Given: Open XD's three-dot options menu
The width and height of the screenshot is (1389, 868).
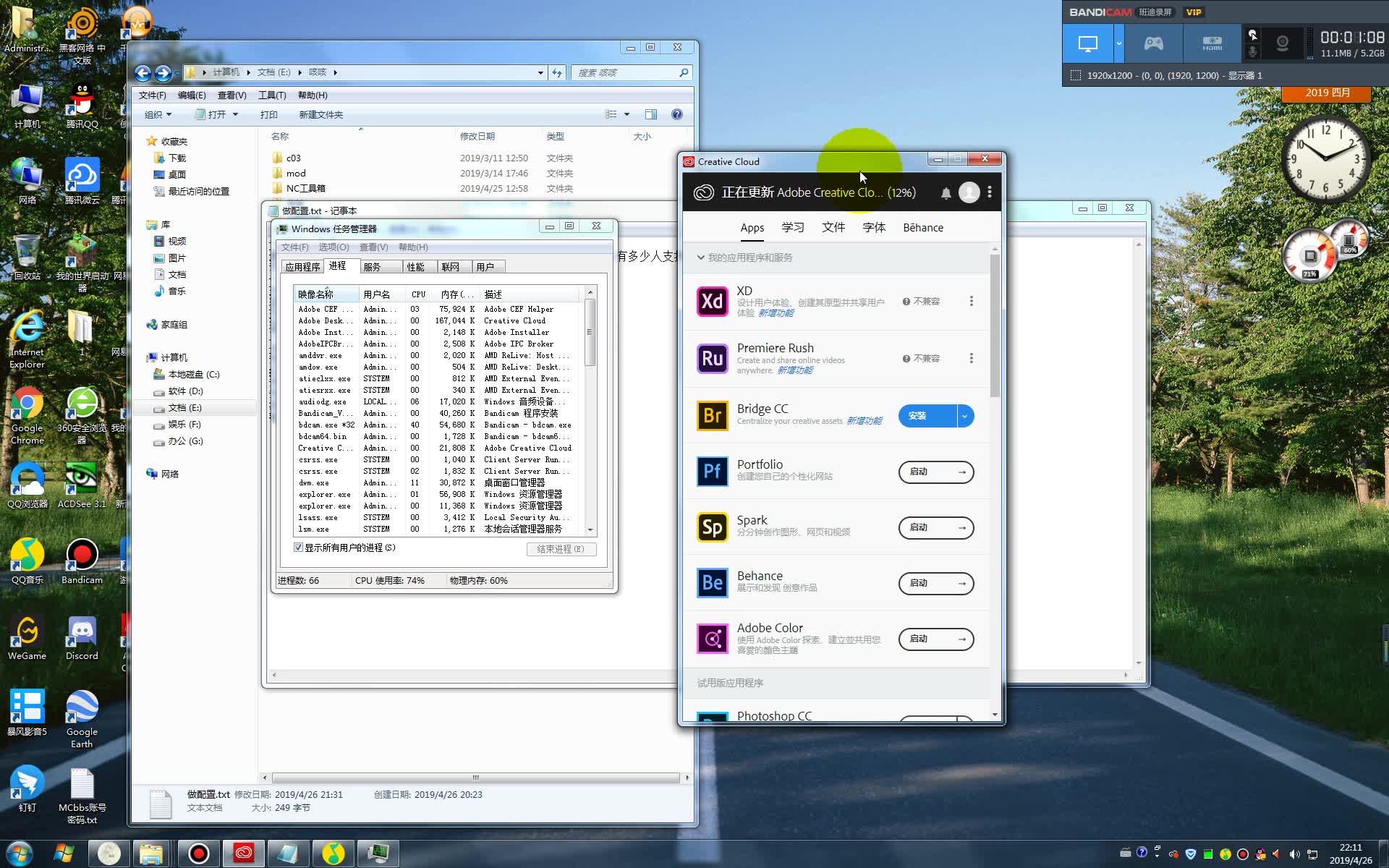Looking at the screenshot, I should [x=971, y=301].
